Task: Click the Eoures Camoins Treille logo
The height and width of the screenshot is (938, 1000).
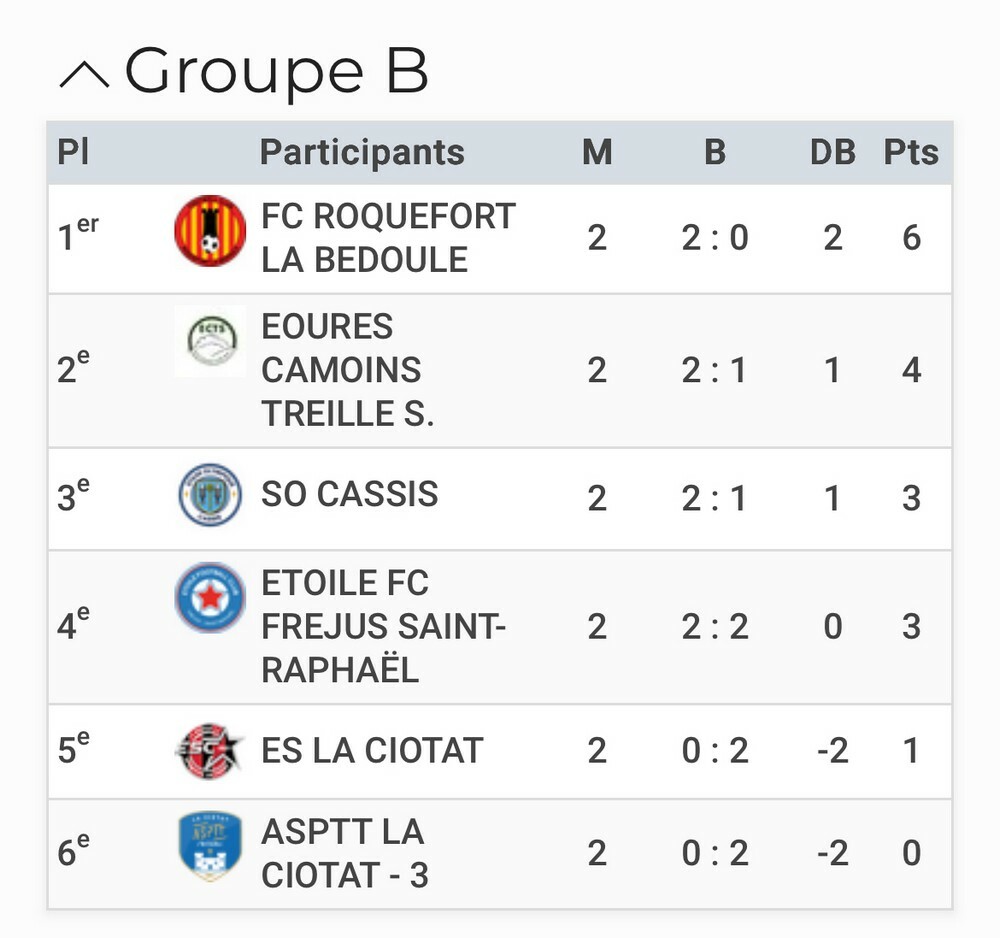Action: tap(210, 341)
